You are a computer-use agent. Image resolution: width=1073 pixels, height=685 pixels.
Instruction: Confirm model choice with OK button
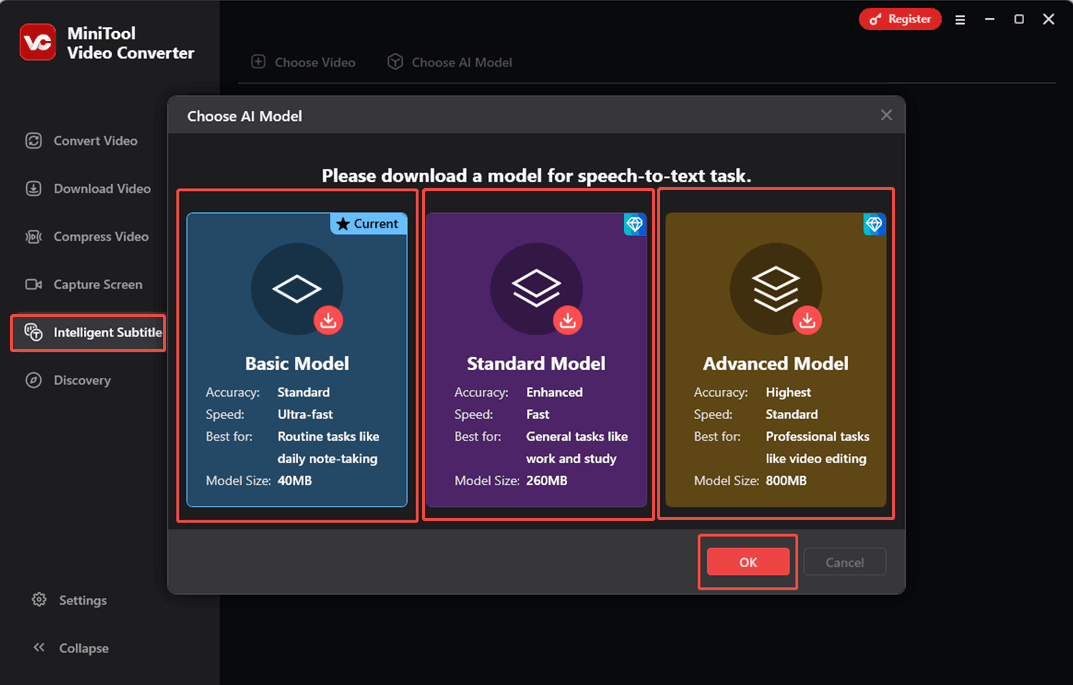(x=748, y=562)
